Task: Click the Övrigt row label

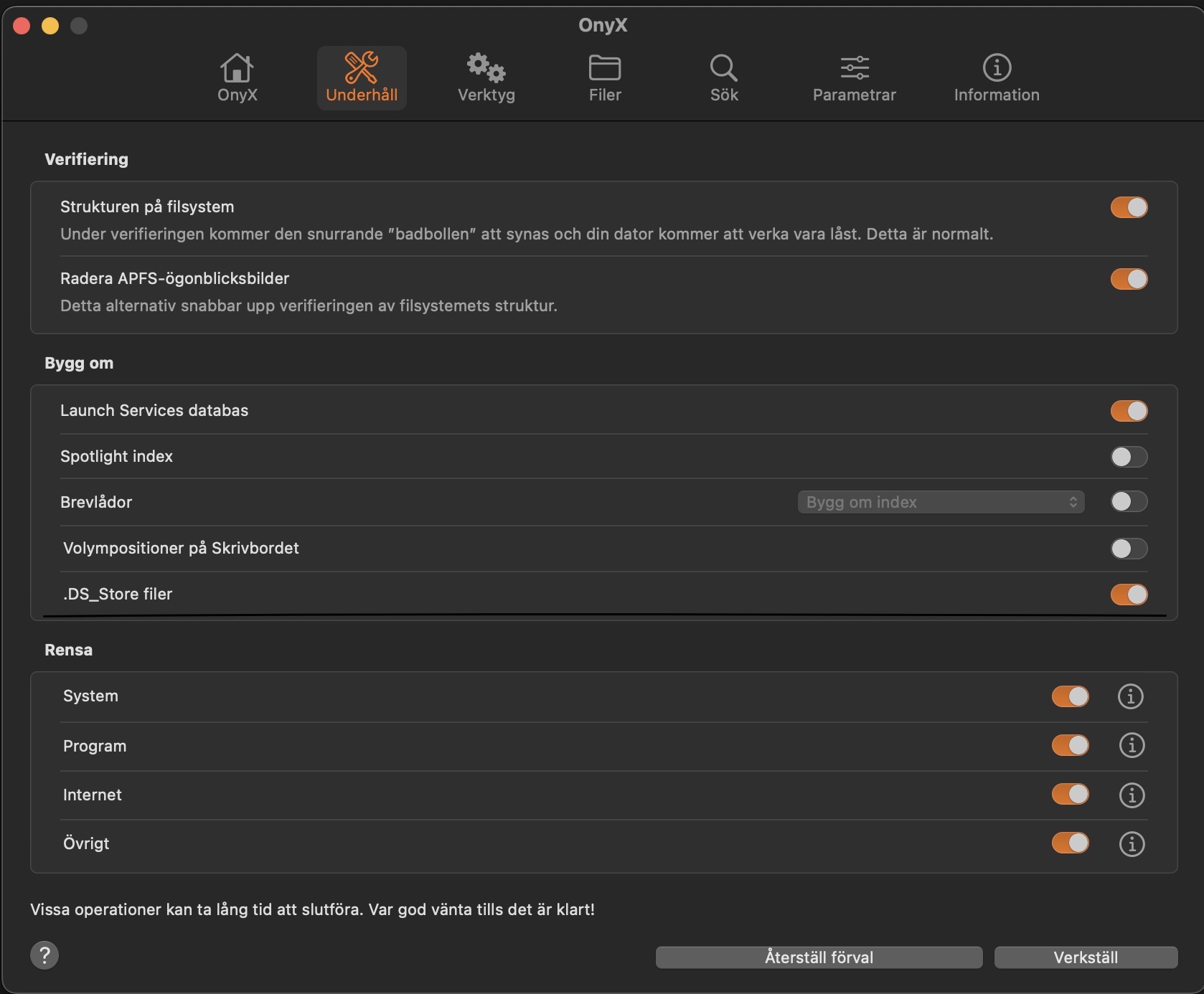Action: pyautogui.click(x=86, y=843)
